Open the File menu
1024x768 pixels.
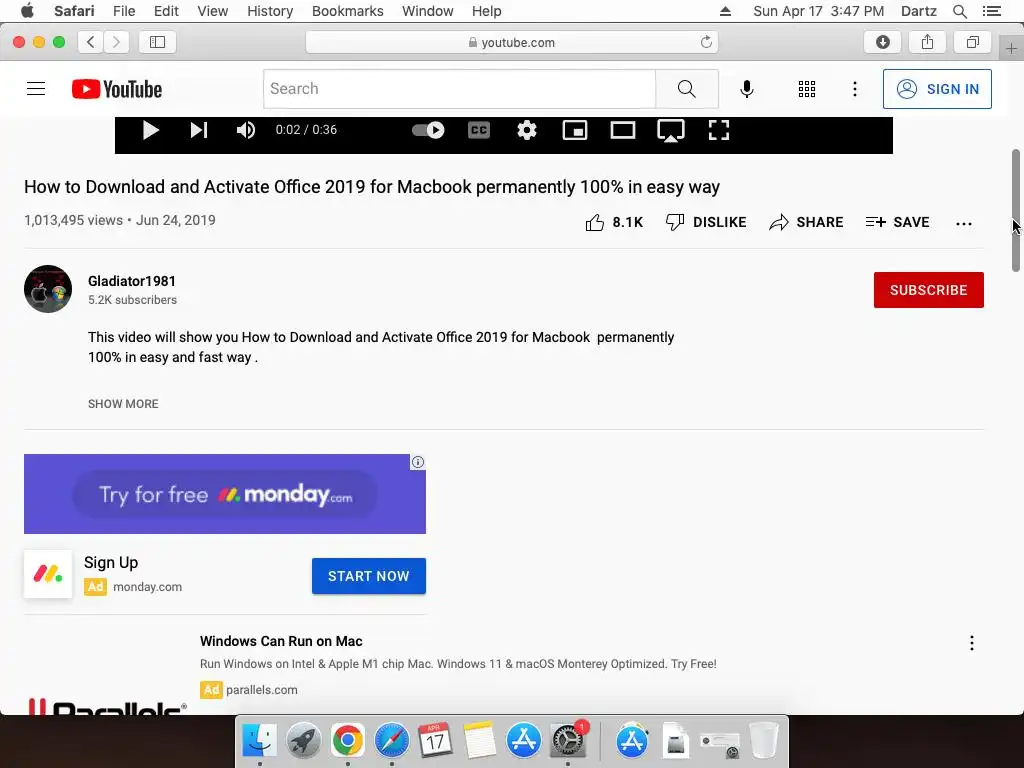pyautogui.click(x=123, y=11)
